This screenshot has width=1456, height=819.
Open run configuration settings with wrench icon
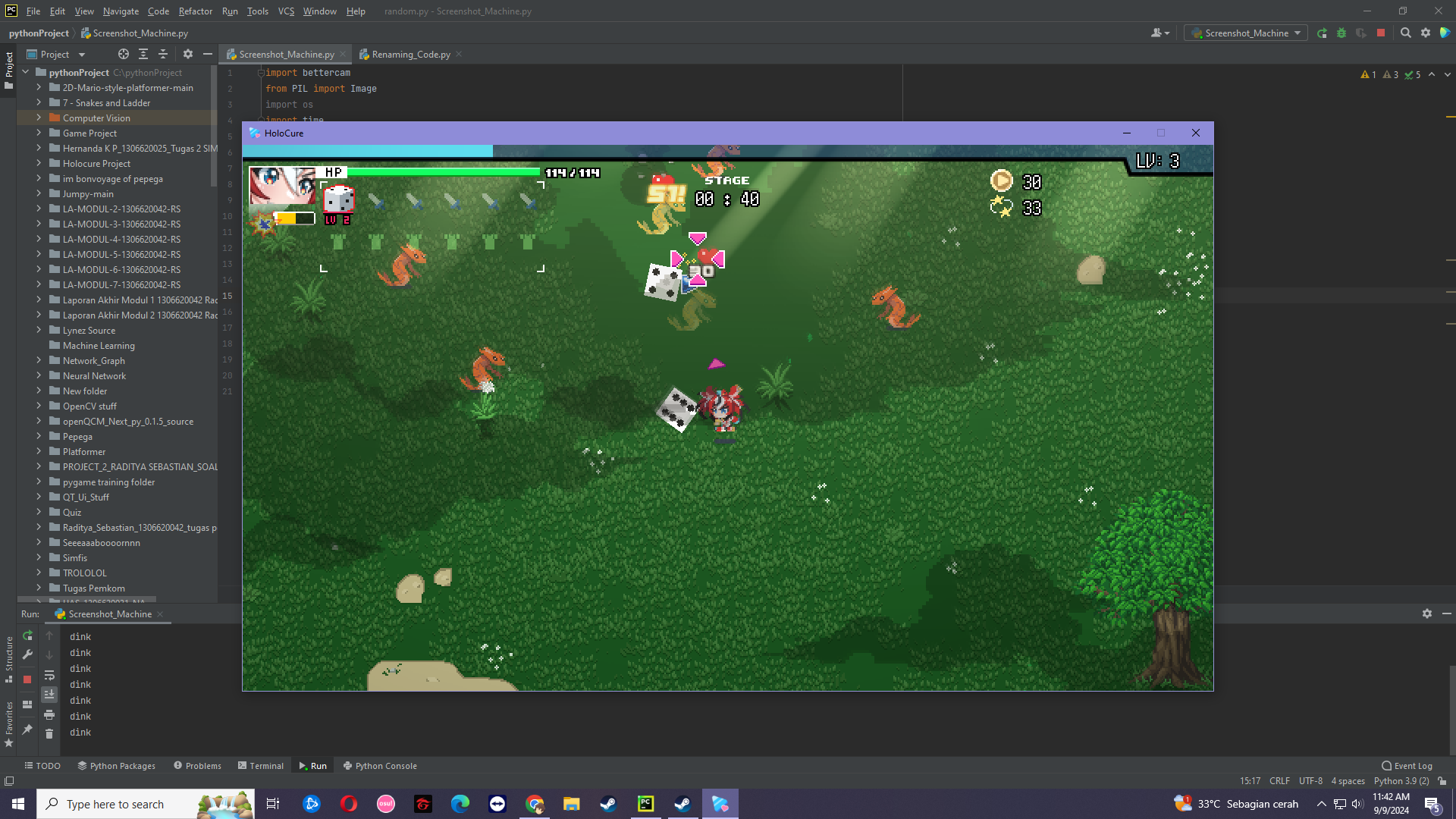point(27,654)
